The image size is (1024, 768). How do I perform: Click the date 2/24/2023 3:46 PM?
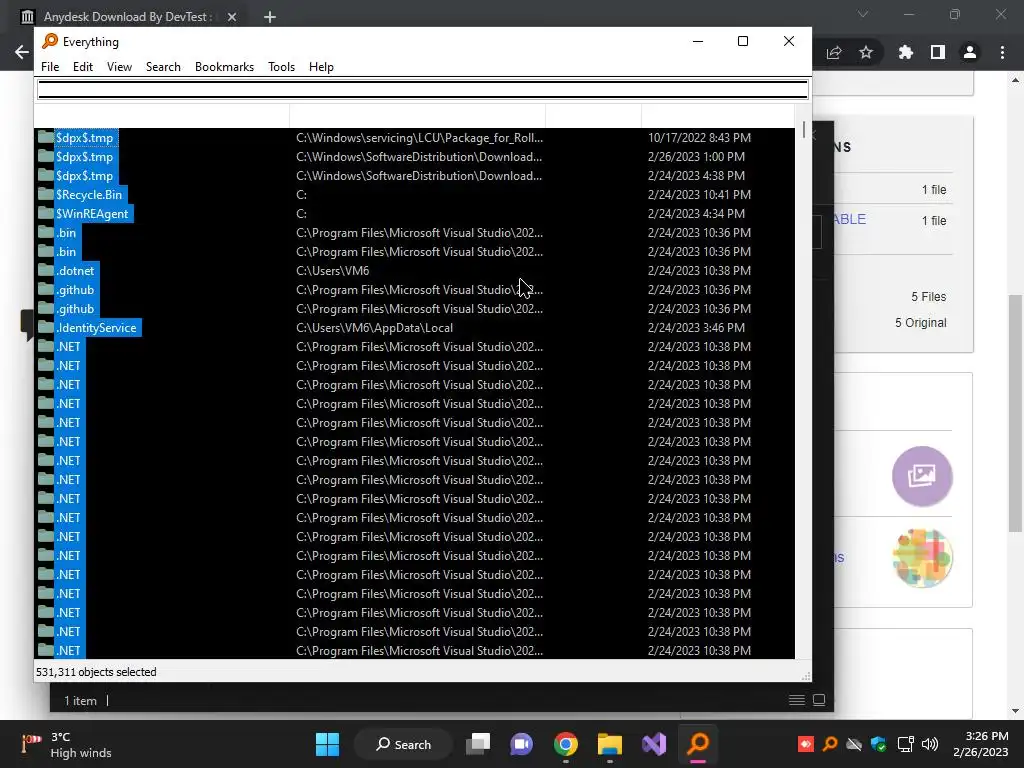click(x=696, y=328)
